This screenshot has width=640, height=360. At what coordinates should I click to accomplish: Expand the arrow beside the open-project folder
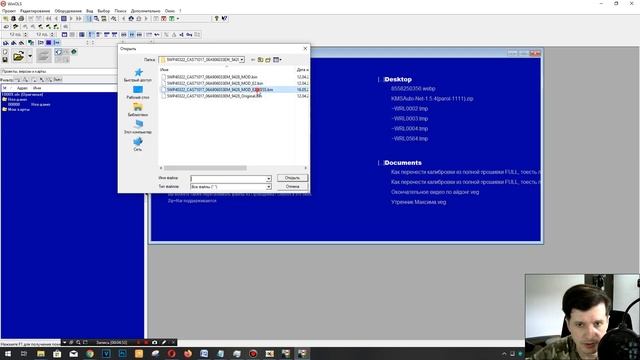coord(30,56)
